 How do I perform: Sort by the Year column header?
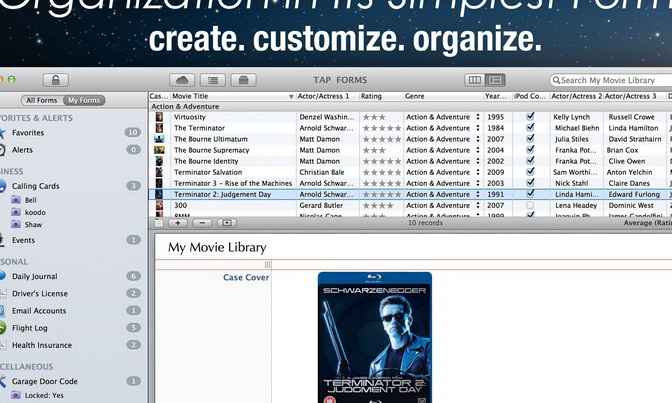498,96
